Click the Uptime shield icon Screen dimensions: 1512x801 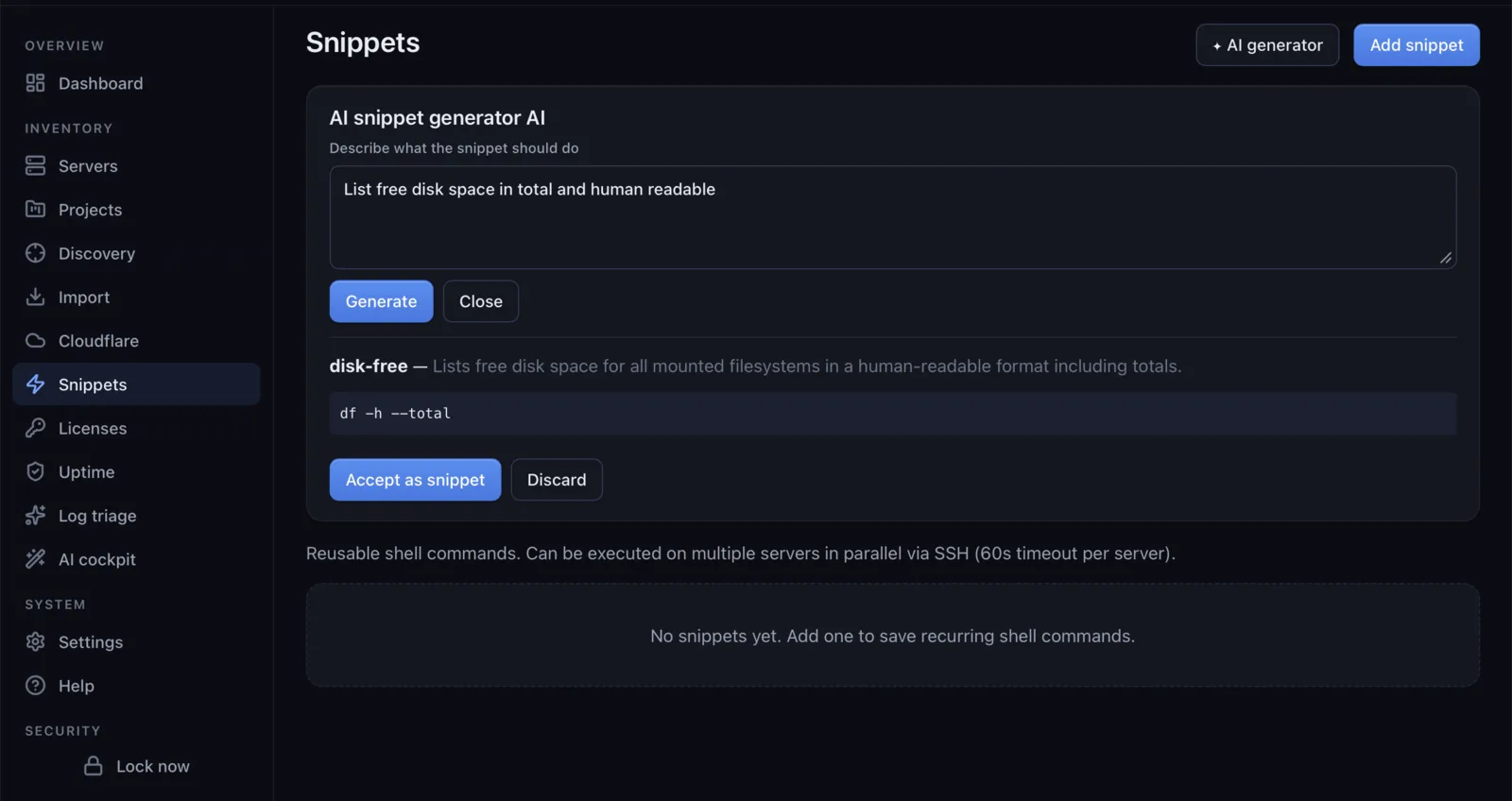coord(35,471)
